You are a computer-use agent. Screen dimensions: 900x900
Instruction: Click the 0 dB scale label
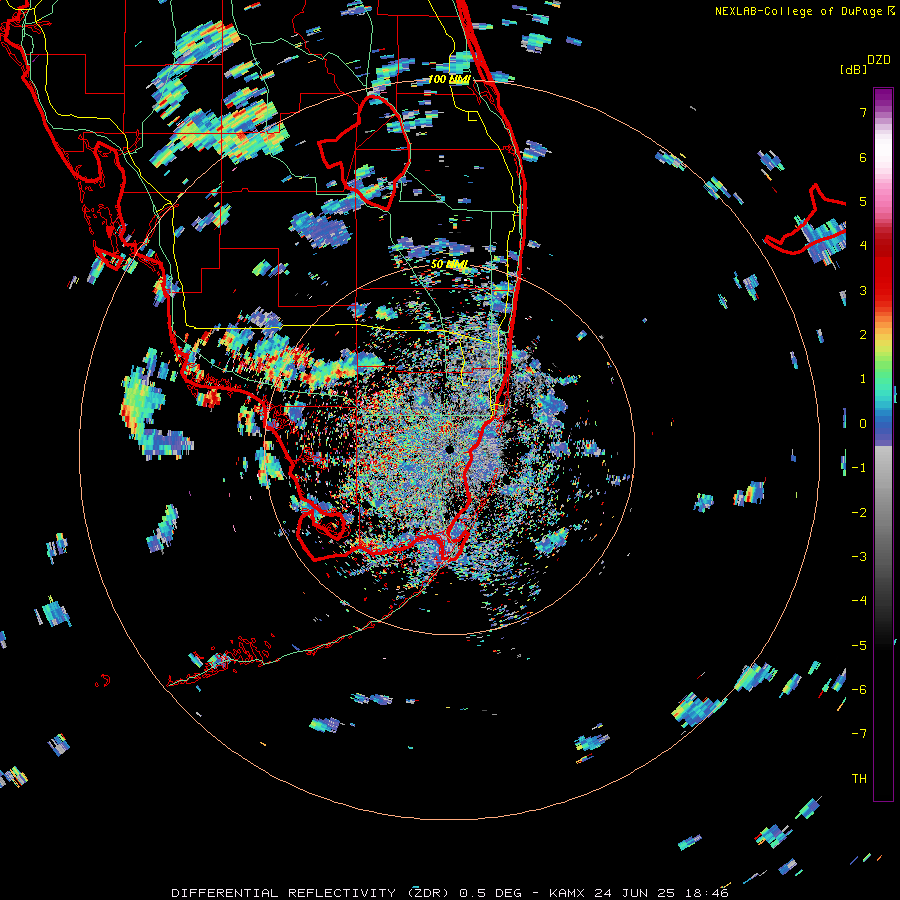[x=863, y=424]
